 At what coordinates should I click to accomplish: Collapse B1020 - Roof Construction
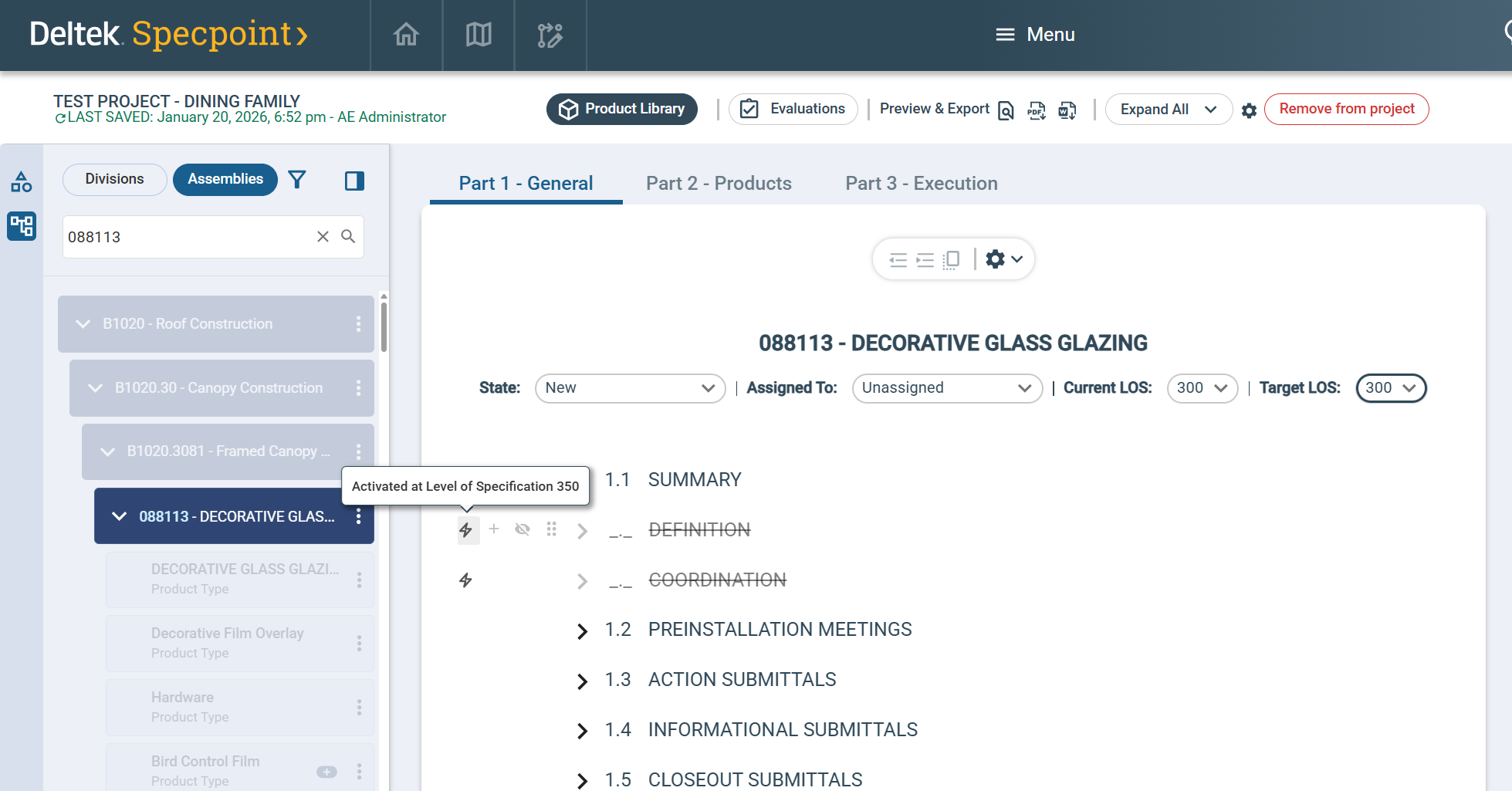(83, 324)
